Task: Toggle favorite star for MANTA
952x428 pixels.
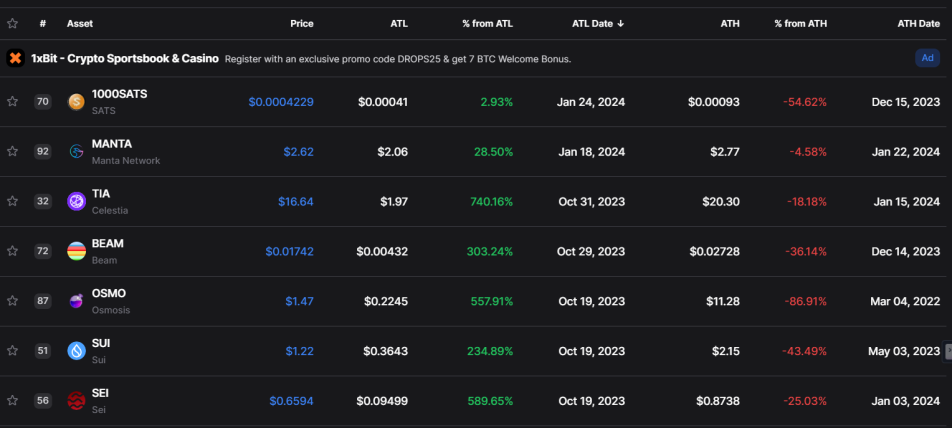Action: [x=12, y=151]
